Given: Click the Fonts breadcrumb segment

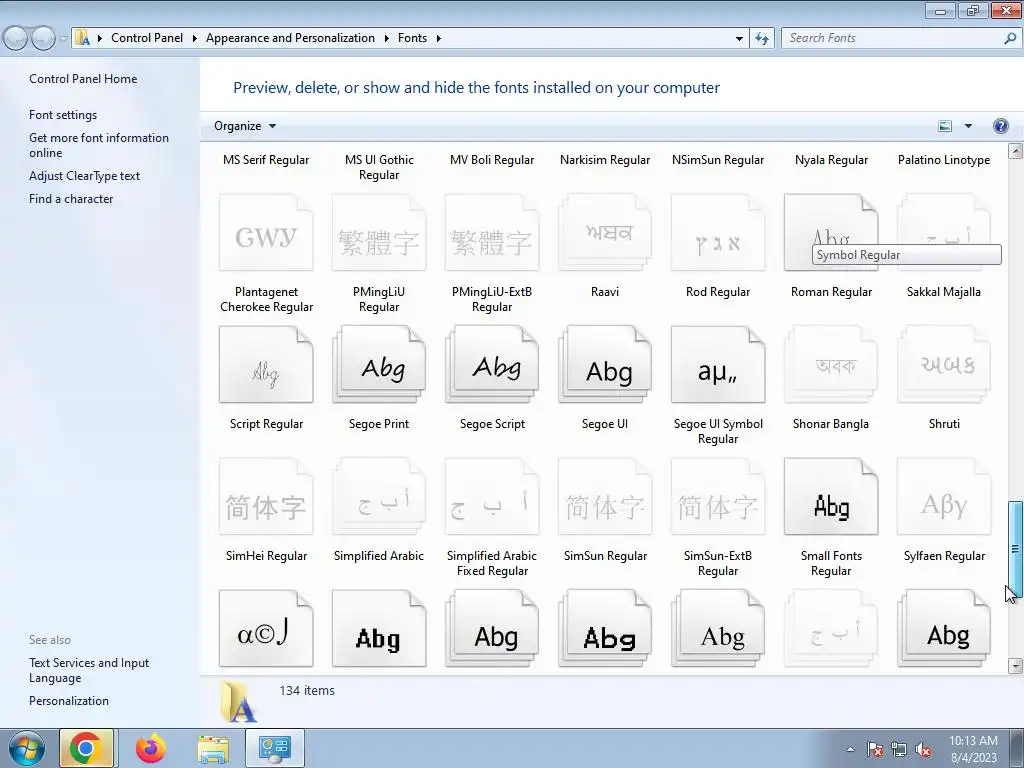Looking at the screenshot, I should 412,38.
